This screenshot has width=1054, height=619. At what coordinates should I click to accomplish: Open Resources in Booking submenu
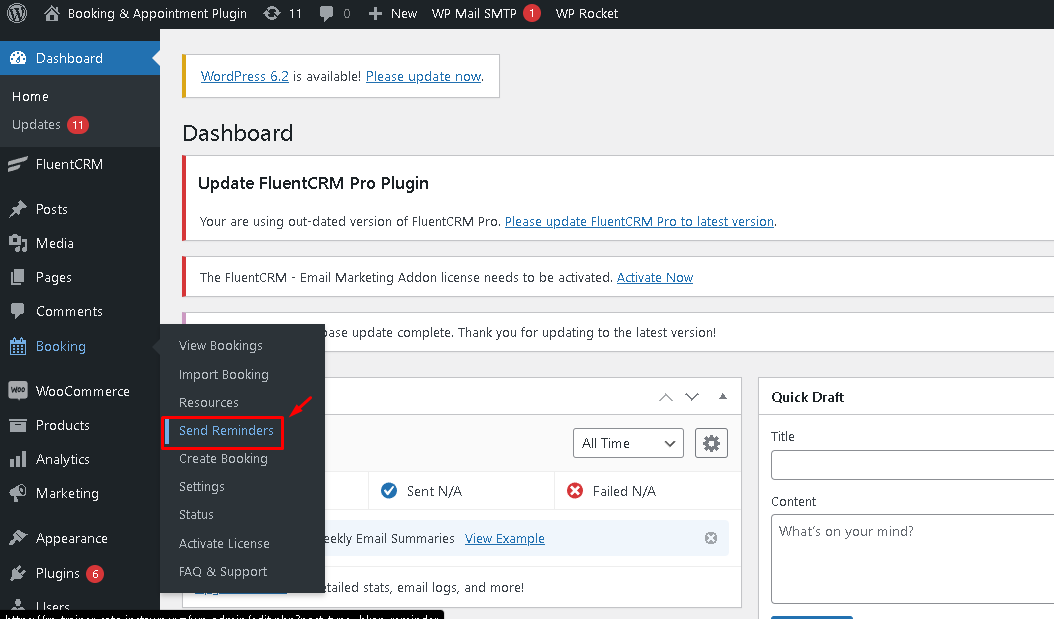click(208, 403)
